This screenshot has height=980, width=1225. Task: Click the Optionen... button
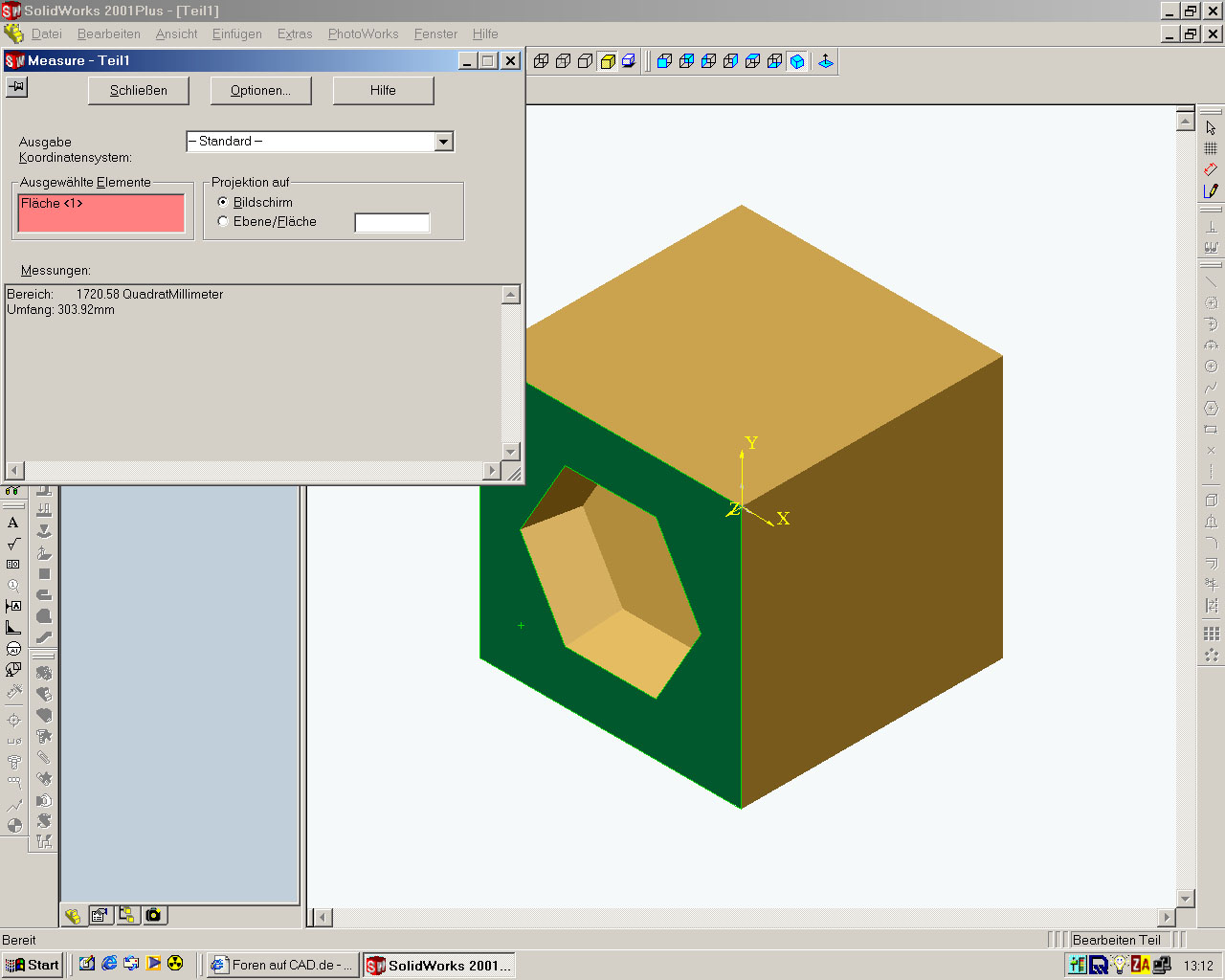[259, 90]
